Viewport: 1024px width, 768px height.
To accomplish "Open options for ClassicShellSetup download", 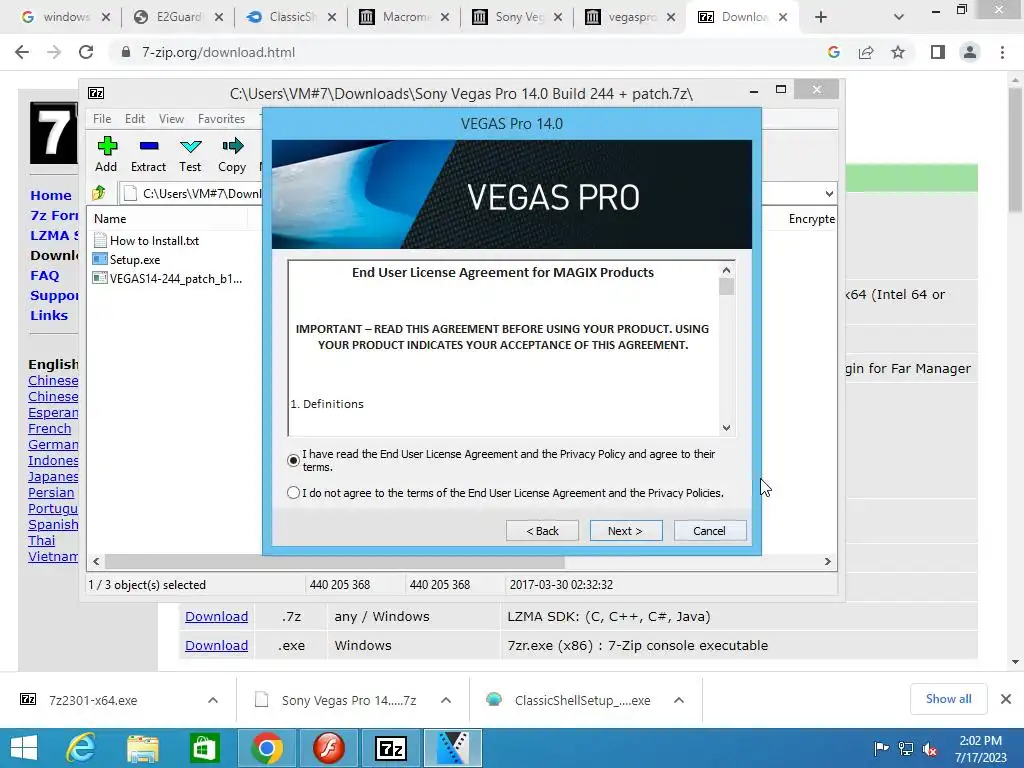I will click(x=679, y=700).
